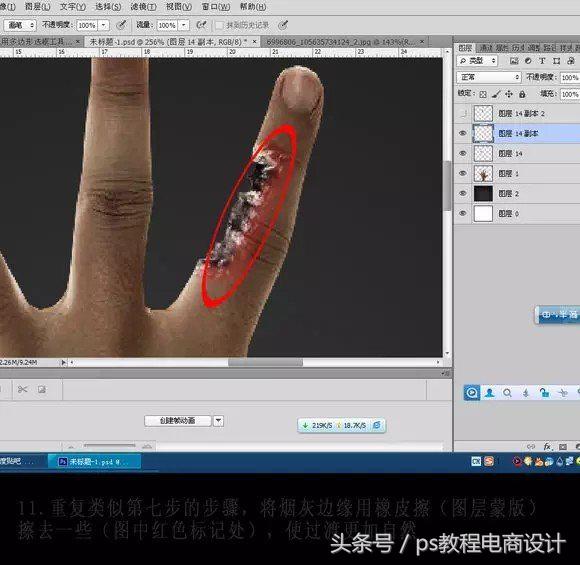Lock image pixels brush icon
580x565 pixels.
coord(496,94)
